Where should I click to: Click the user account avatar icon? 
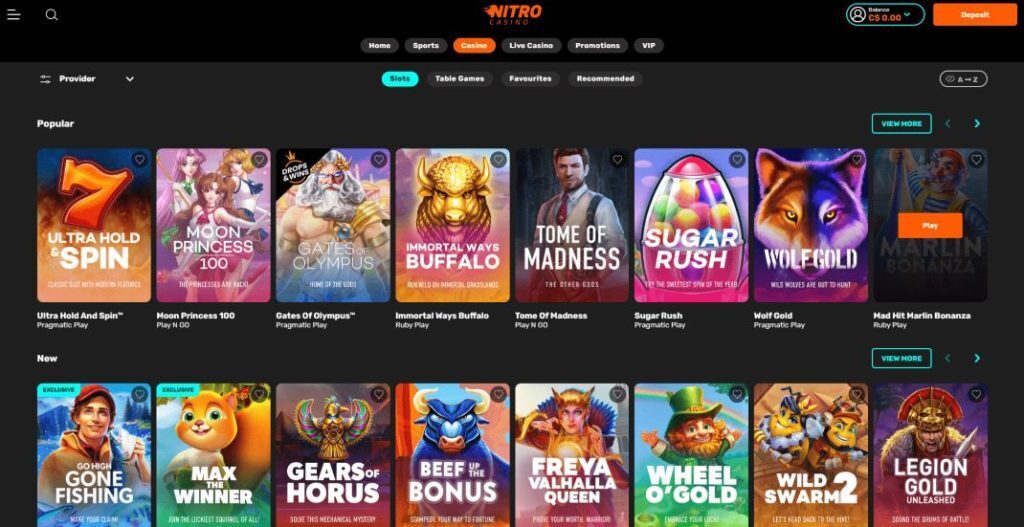pyautogui.click(x=857, y=14)
